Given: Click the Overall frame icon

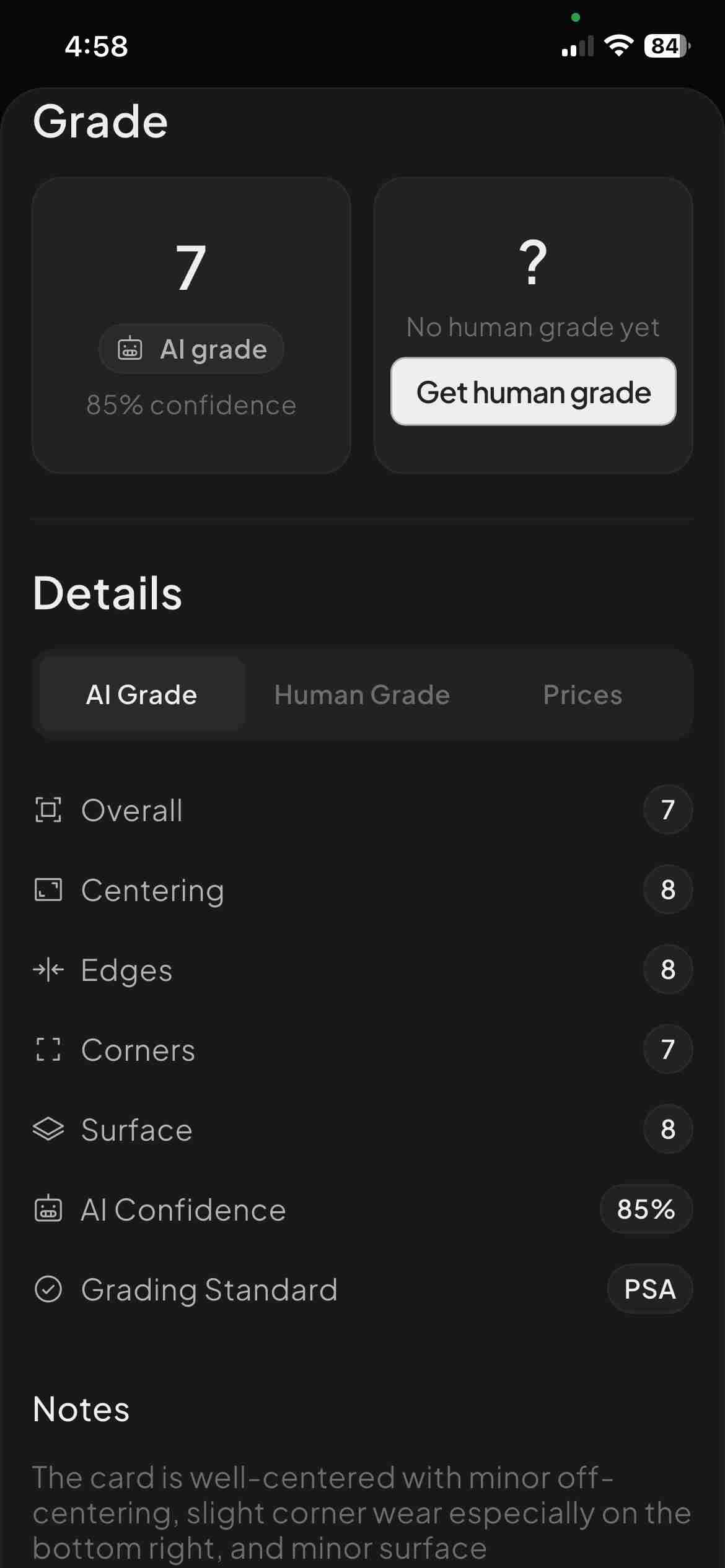Looking at the screenshot, I should coord(48,810).
